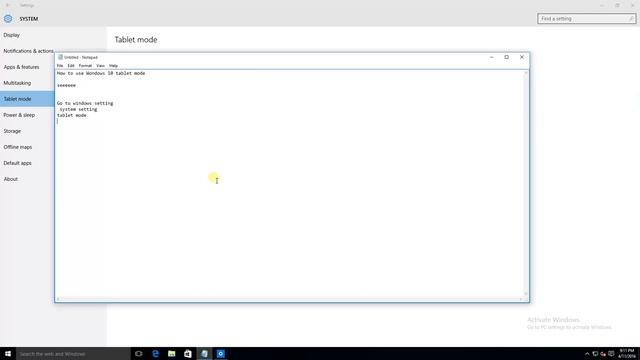Click the volume icon in system tray
The image size is (640, 360).
(x=603, y=354)
